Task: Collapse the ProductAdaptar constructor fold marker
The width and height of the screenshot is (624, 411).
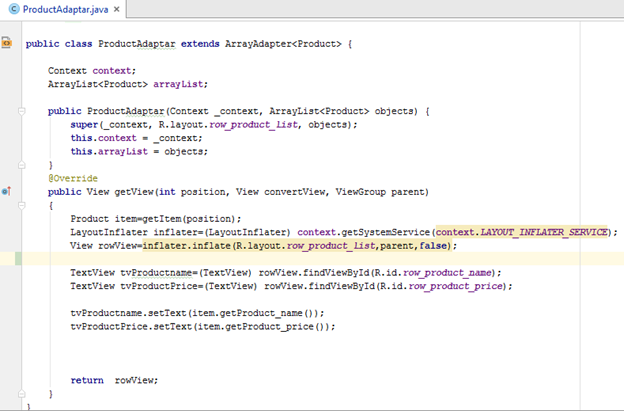Action: pos(22,111)
